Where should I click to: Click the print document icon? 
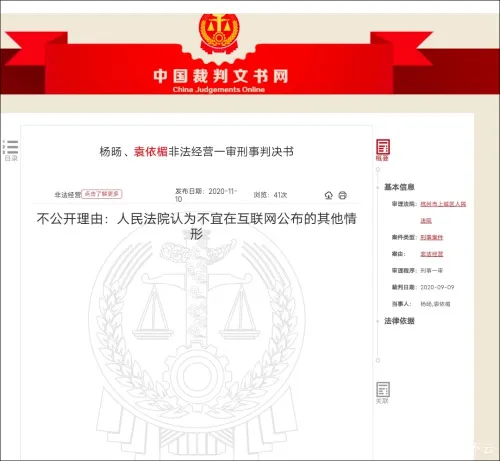point(343,195)
